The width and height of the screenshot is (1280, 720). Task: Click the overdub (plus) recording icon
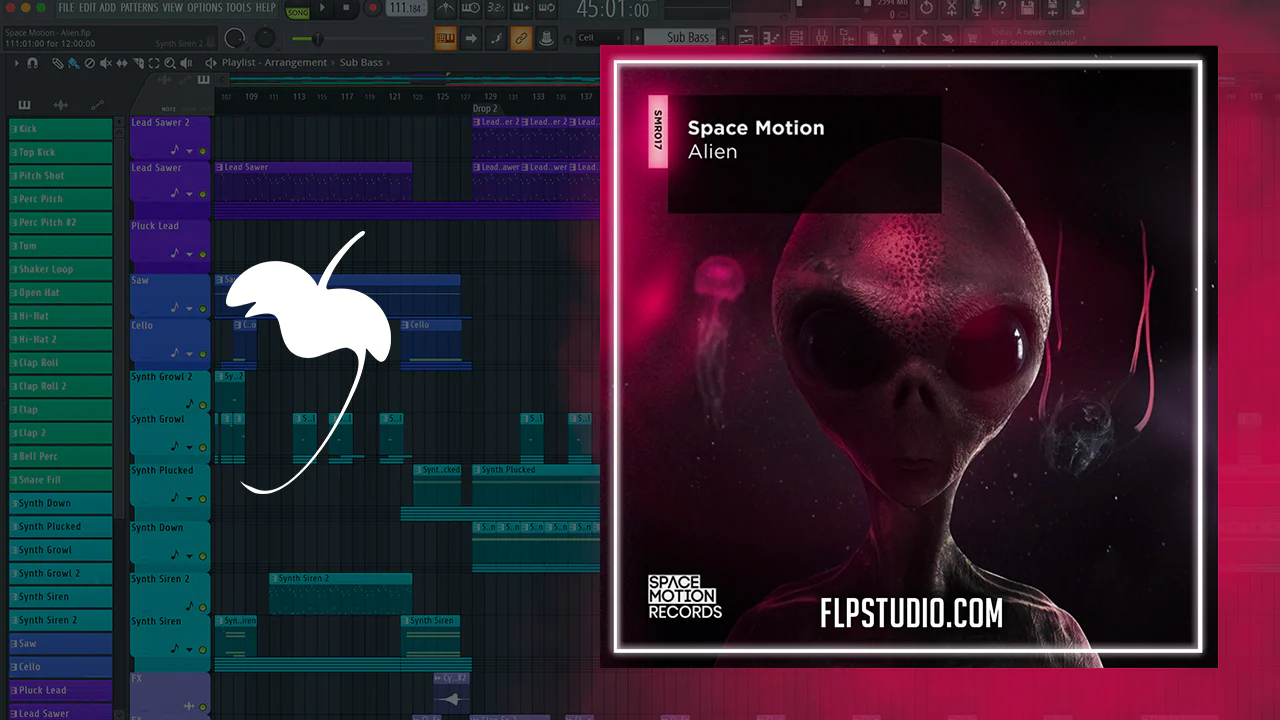(x=521, y=9)
